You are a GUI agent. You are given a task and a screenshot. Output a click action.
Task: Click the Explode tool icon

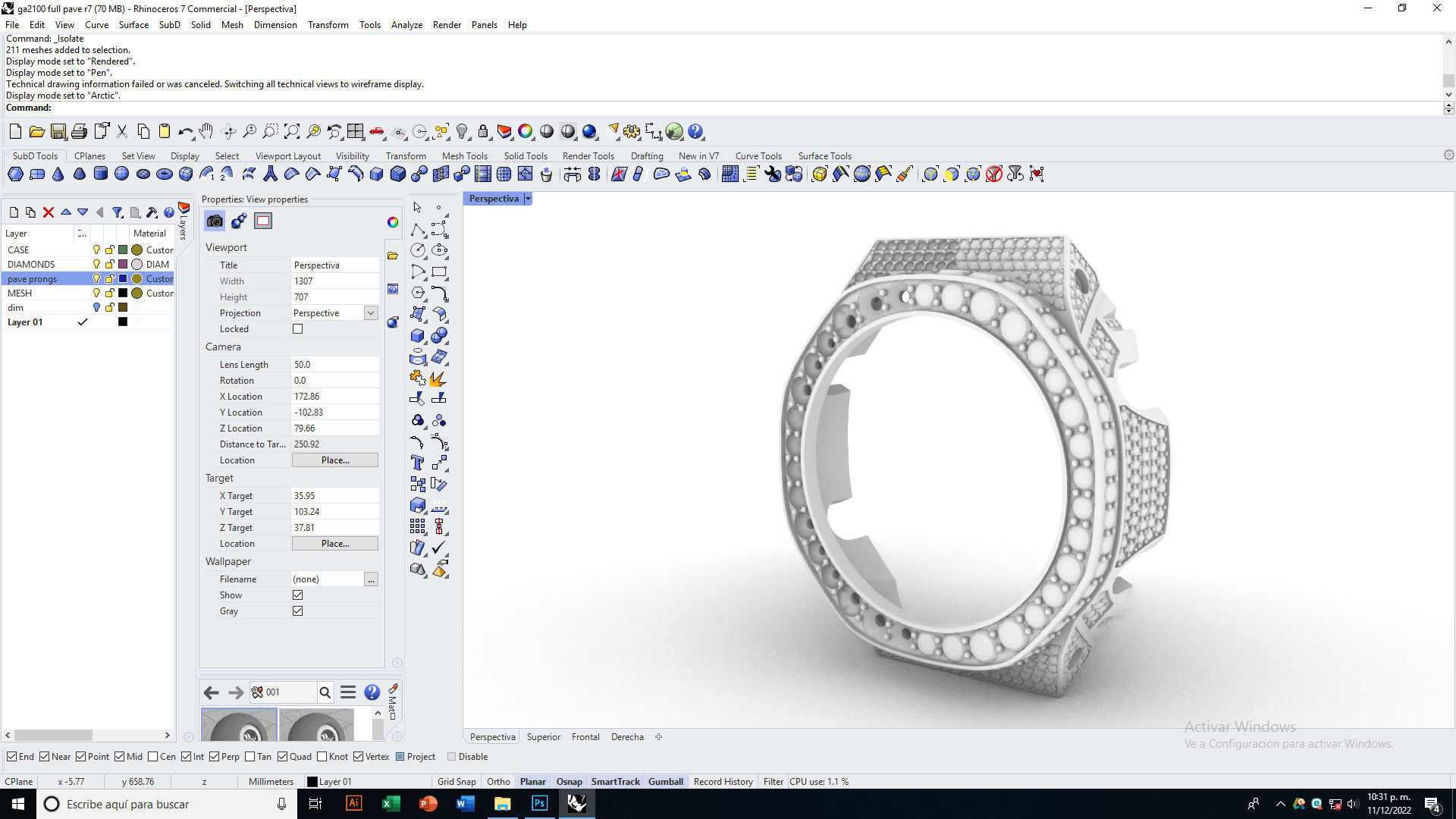click(438, 378)
